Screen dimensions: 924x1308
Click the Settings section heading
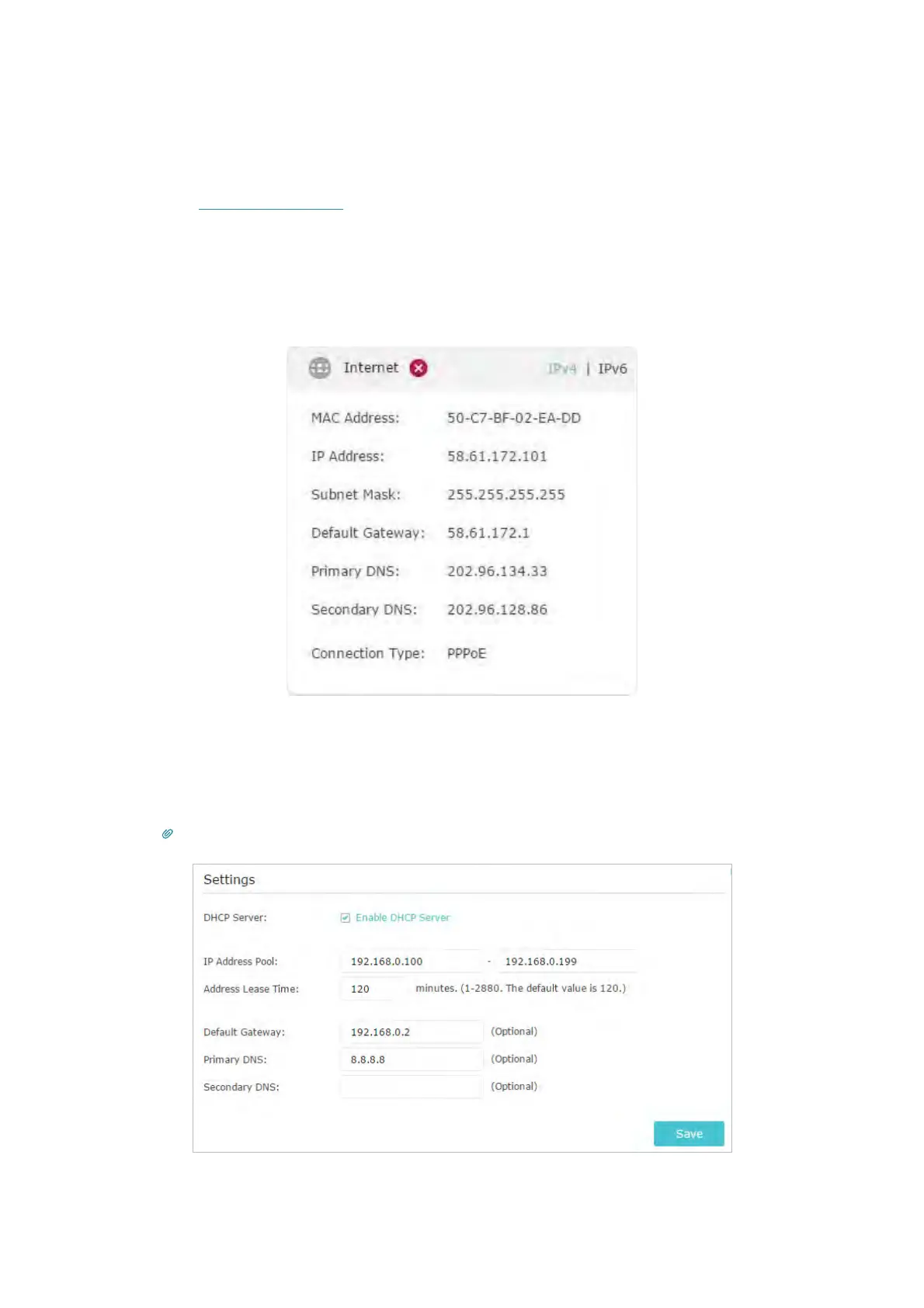[229, 879]
